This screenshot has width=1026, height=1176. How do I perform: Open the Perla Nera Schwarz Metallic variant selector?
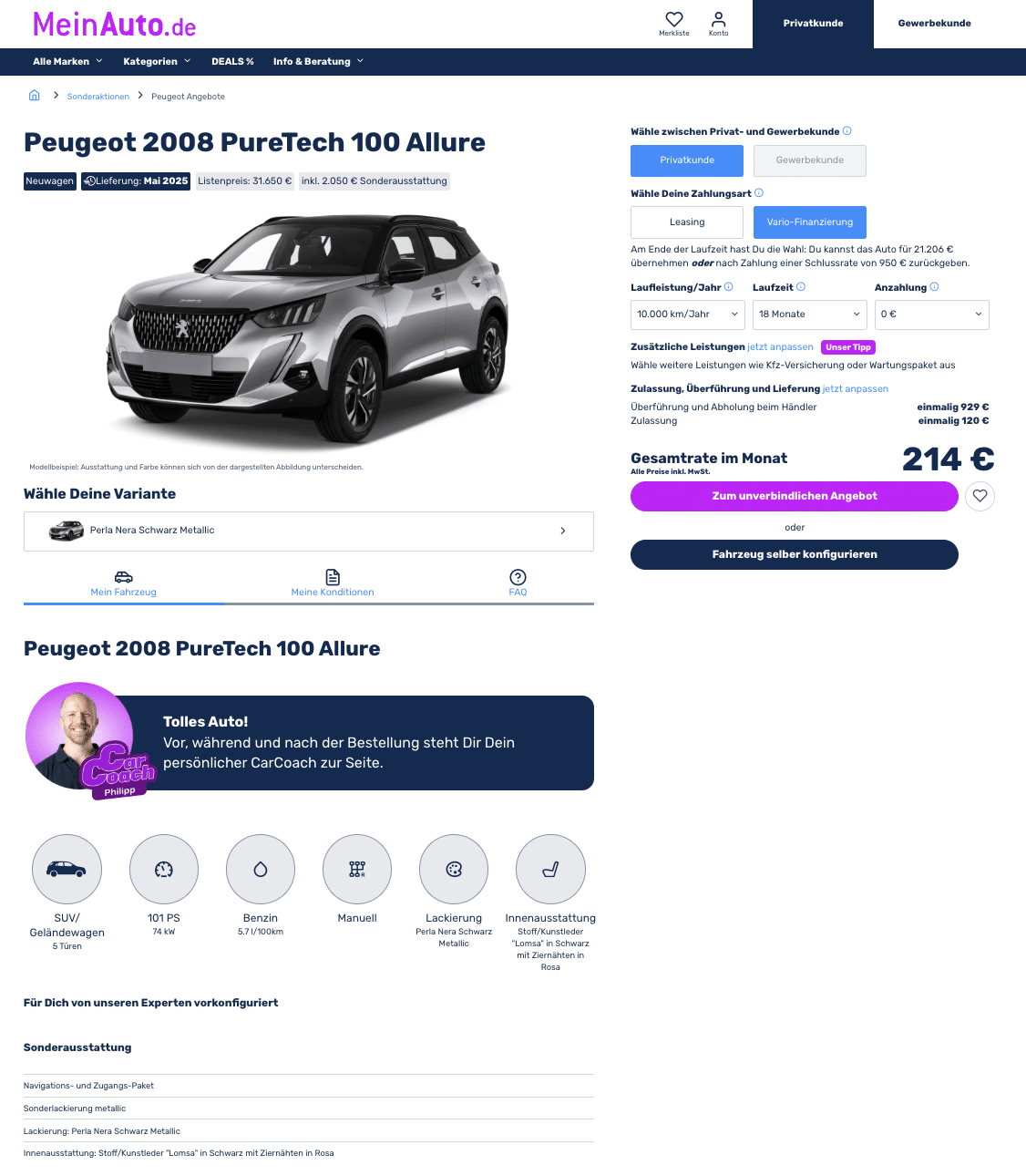309,531
